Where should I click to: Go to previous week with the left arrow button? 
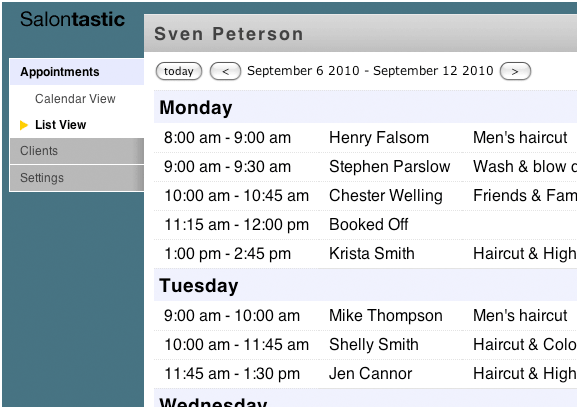tap(225, 71)
